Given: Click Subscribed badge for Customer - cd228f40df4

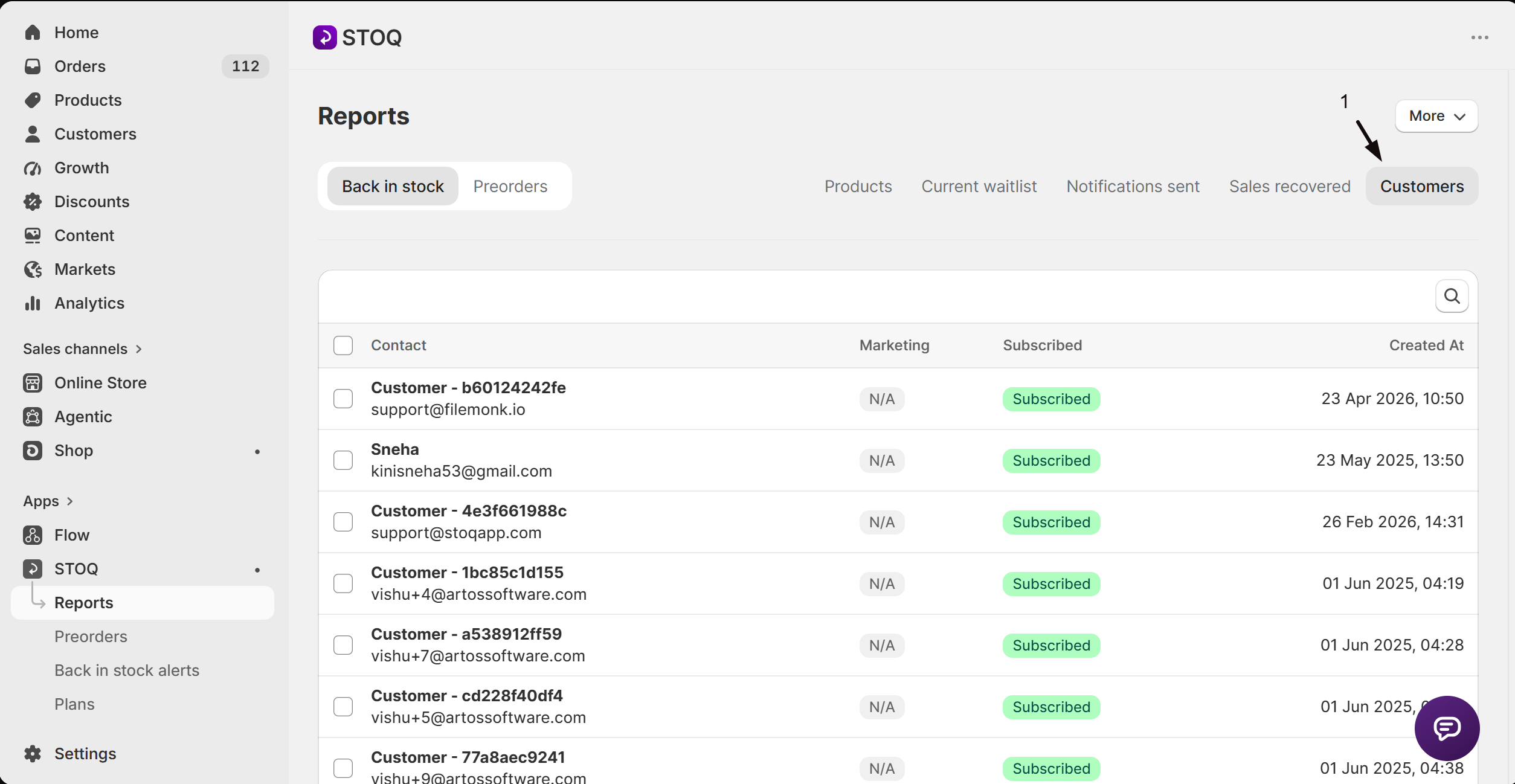Looking at the screenshot, I should click(x=1051, y=707).
